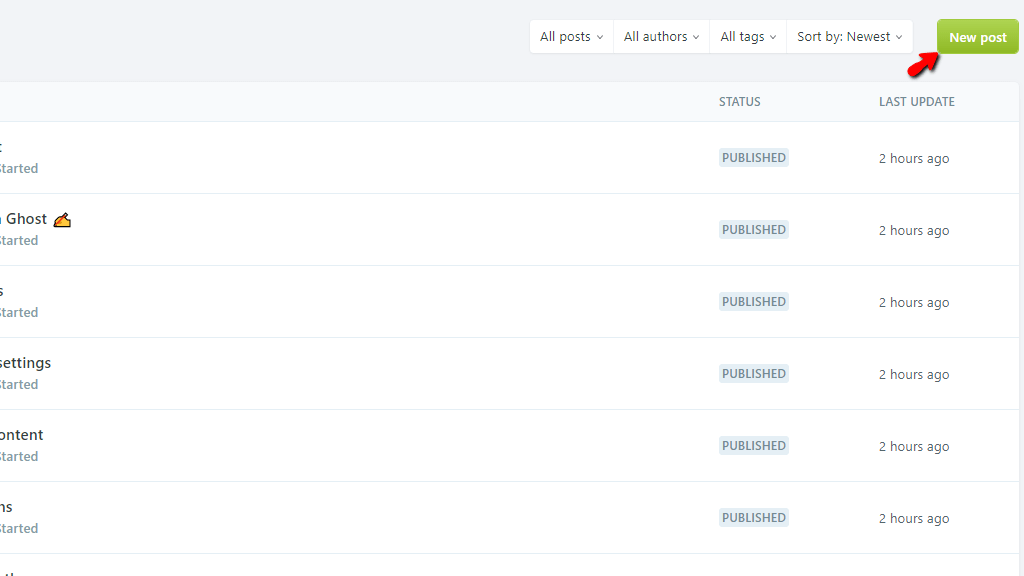Open the Sort by: Newest dropdown
1024x576 pixels.
pos(849,37)
